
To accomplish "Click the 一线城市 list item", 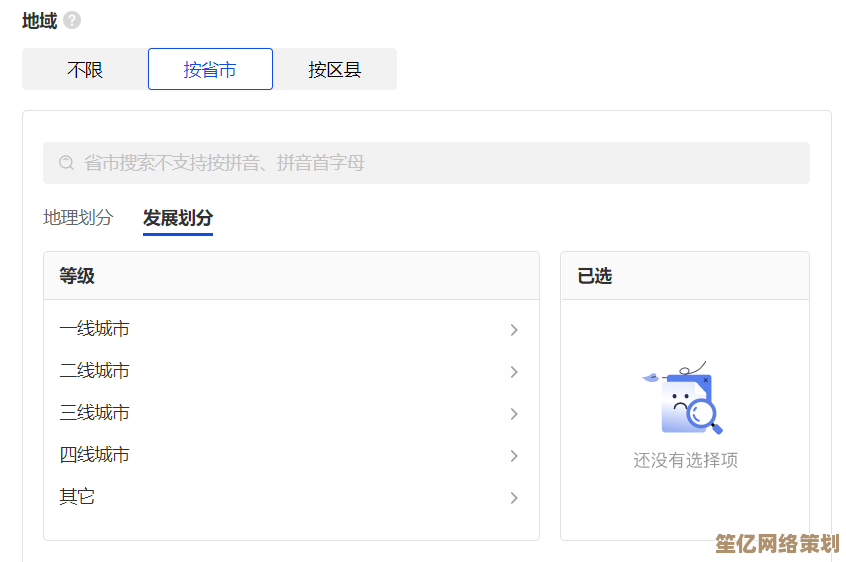I will point(95,329).
